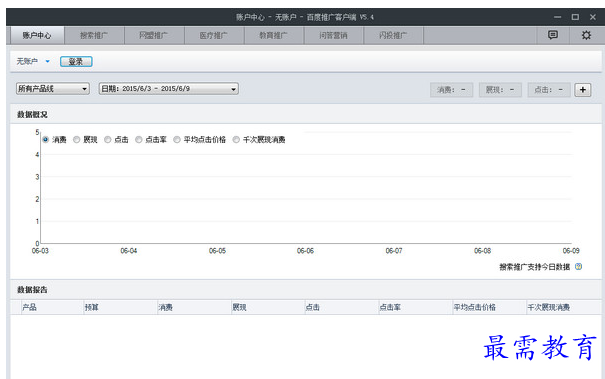Click the 搜索推广支持今日数据 note text
Image resolution: width=605 pixels, height=379 pixels.
click(535, 267)
